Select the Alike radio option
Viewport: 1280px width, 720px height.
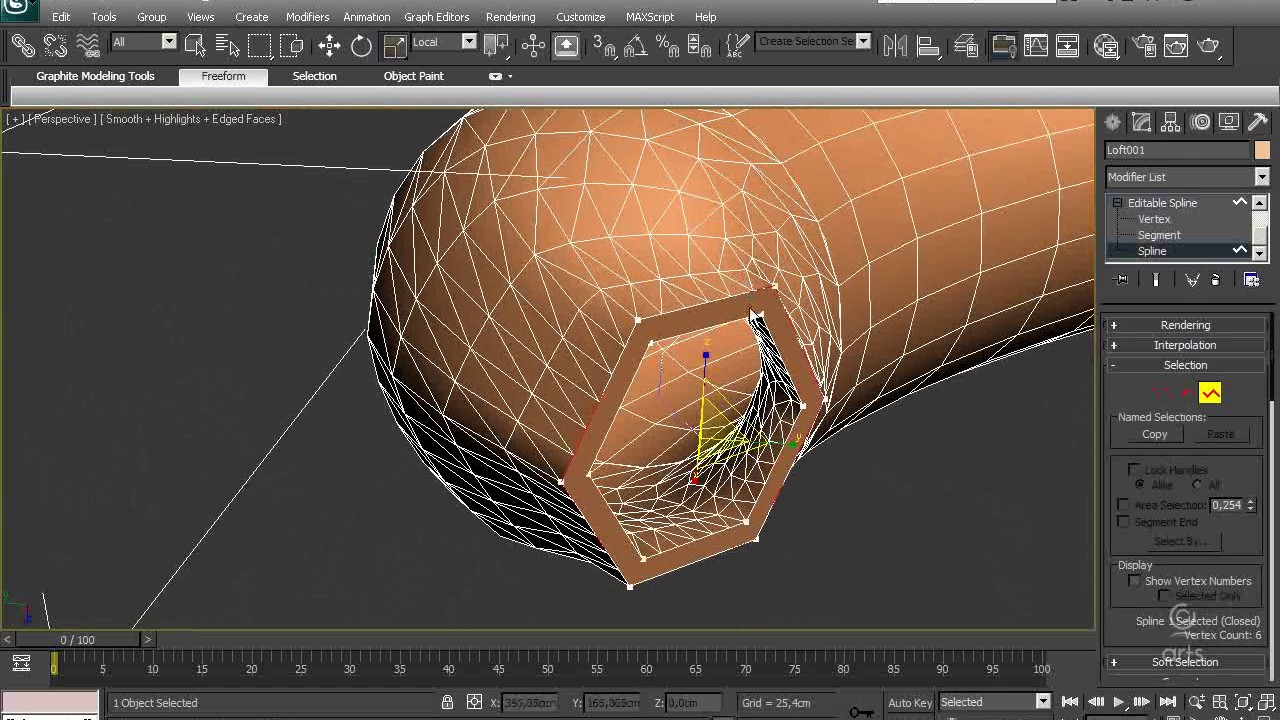click(1140, 484)
